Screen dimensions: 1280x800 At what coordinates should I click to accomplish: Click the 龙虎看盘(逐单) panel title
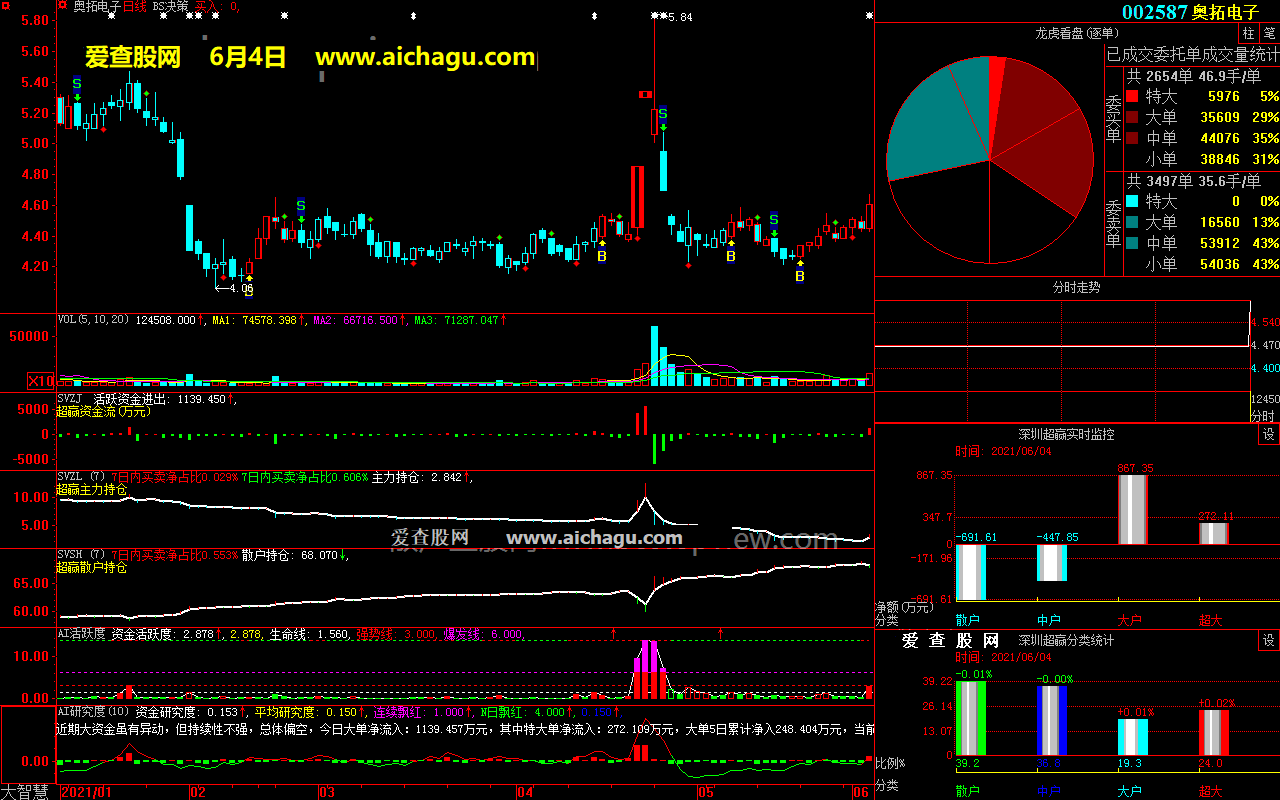pos(1075,33)
